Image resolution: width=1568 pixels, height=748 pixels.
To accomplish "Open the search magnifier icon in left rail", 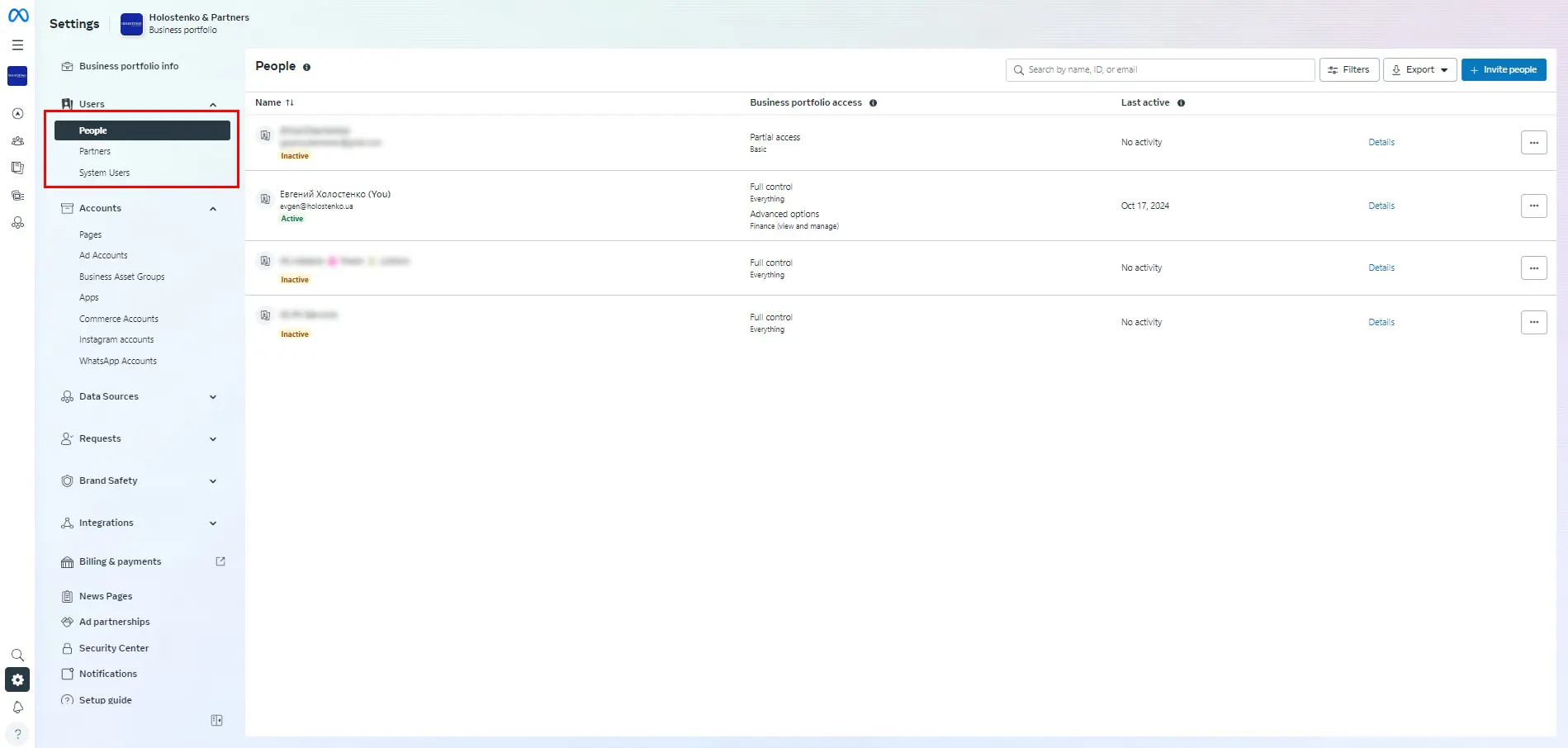I will coord(17,655).
